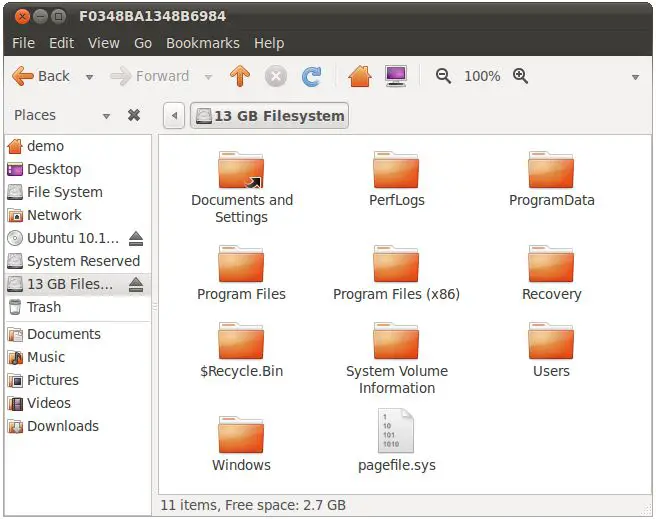This screenshot has width=656, height=519.
Task: Select Downloads in the Places sidebar
Action: click(62, 426)
